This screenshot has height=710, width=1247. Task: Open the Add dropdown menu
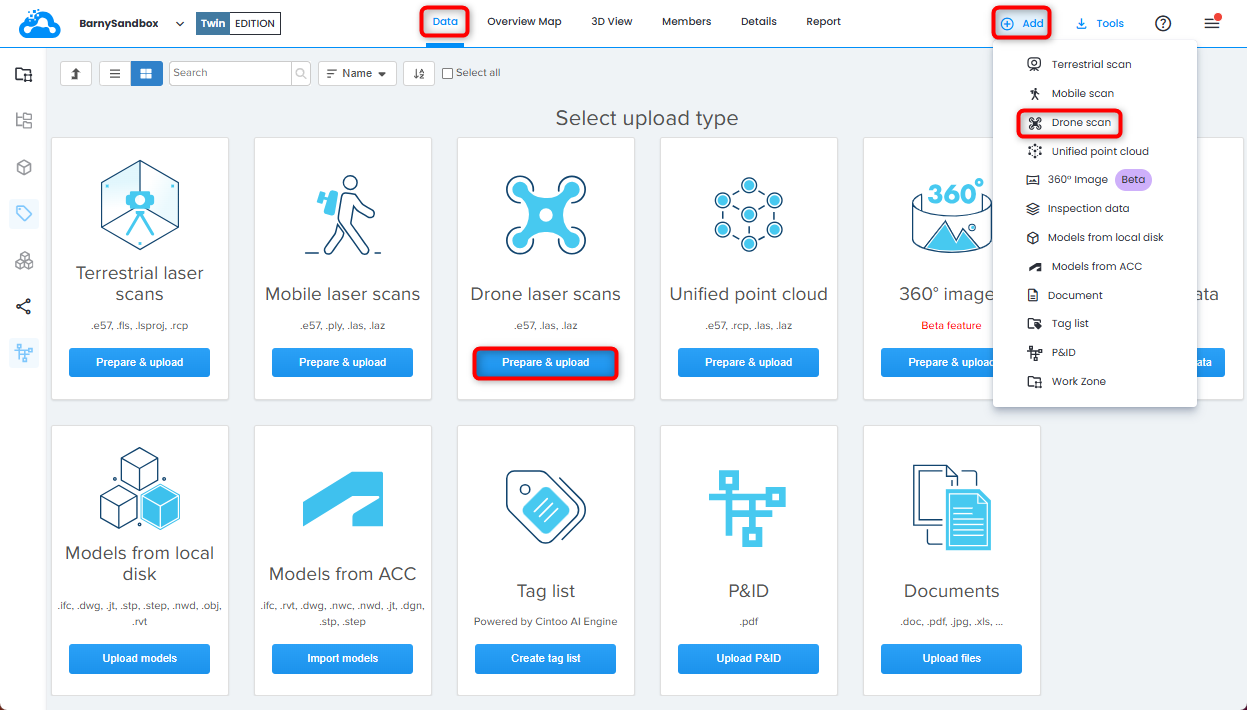pos(1022,23)
